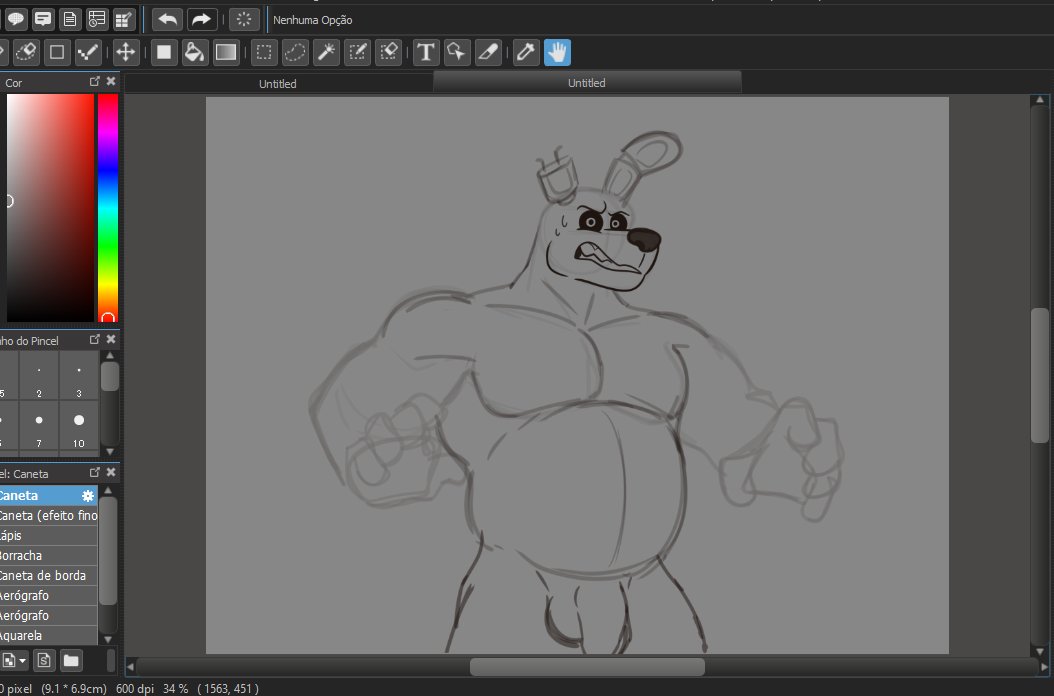Redo the last undone action

pos(201,20)
